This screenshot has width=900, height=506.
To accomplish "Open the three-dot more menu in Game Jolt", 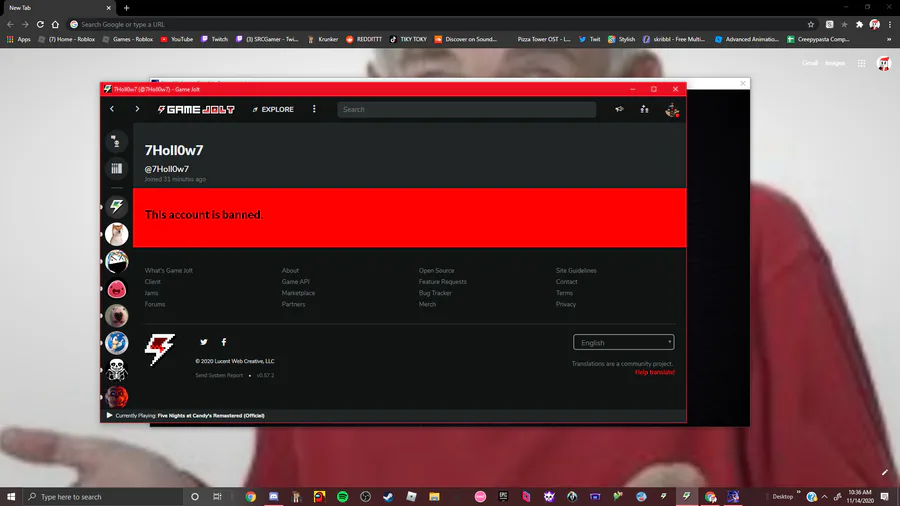I will 314,109.
